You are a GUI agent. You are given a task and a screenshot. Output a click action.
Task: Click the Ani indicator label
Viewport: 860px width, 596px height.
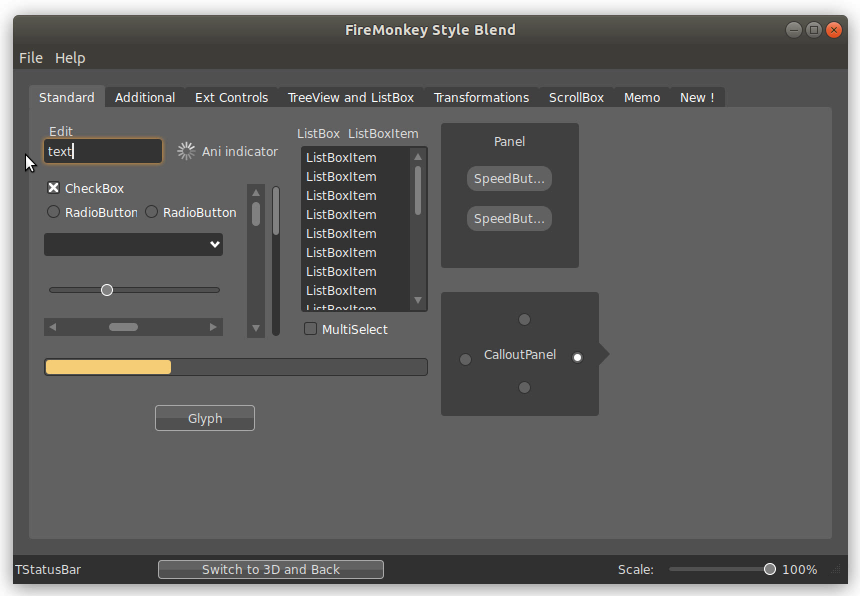coord(240,152)
